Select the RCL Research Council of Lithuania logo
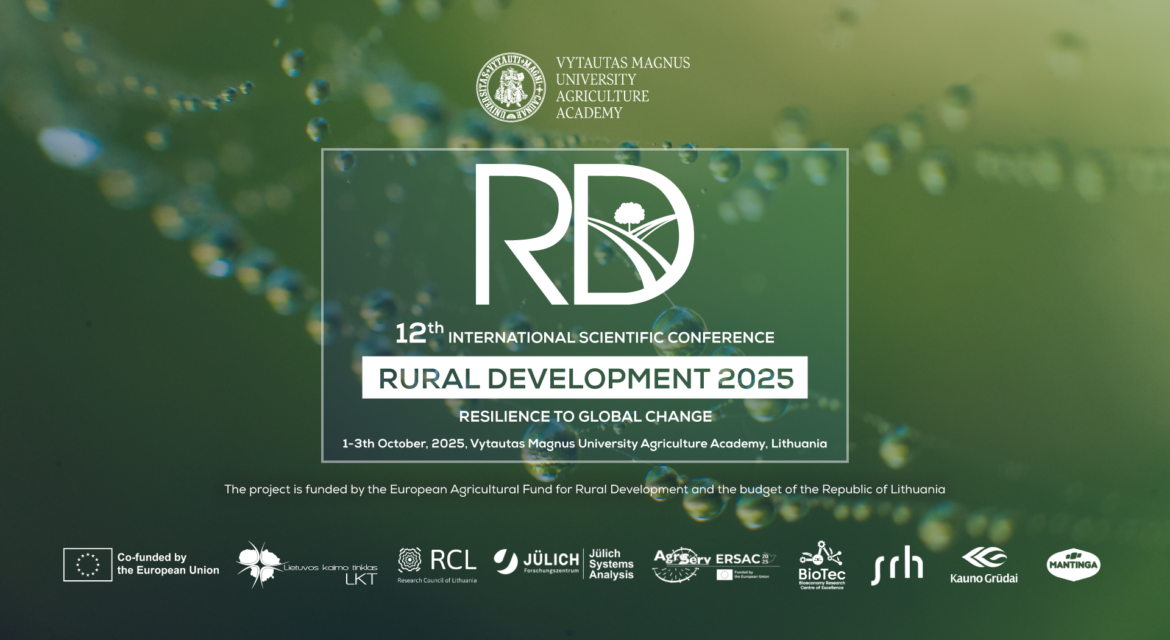The image size is (1170, 640). coord(437,564)
